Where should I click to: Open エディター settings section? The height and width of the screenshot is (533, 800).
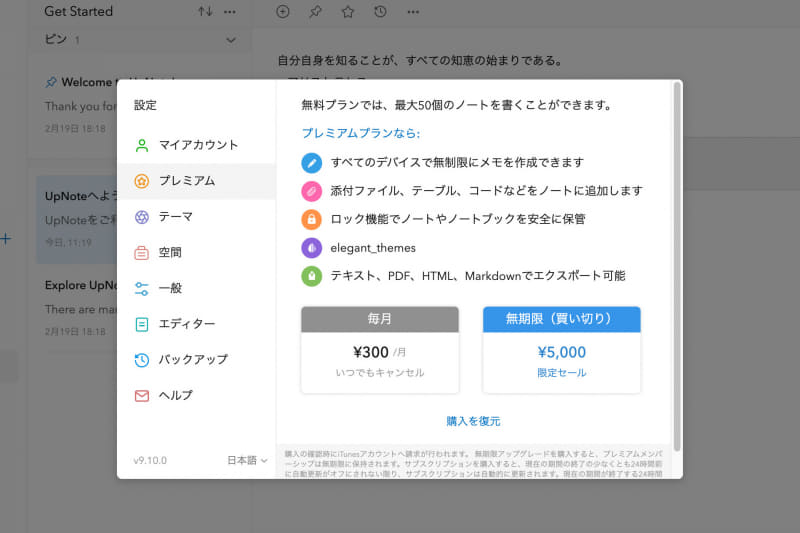[196, 324]
